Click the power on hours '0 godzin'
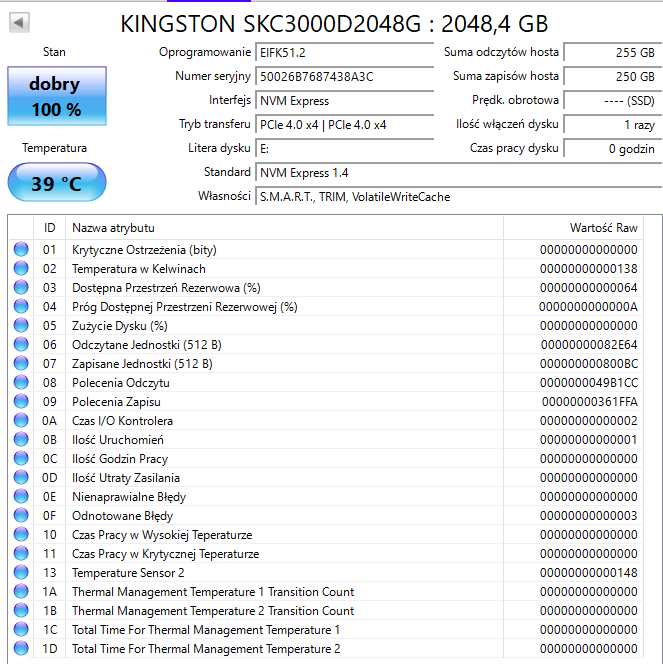 [x=613, y=149]
